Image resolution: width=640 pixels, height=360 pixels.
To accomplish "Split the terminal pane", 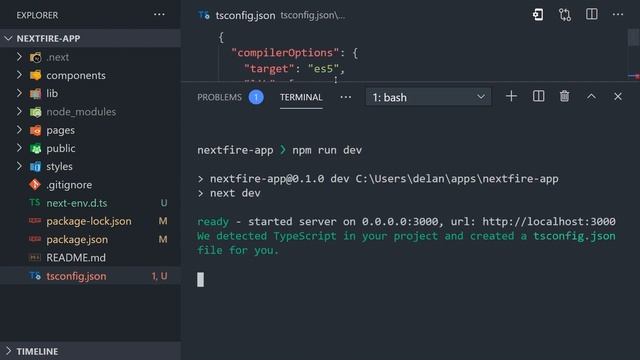I will click(538, 96).
